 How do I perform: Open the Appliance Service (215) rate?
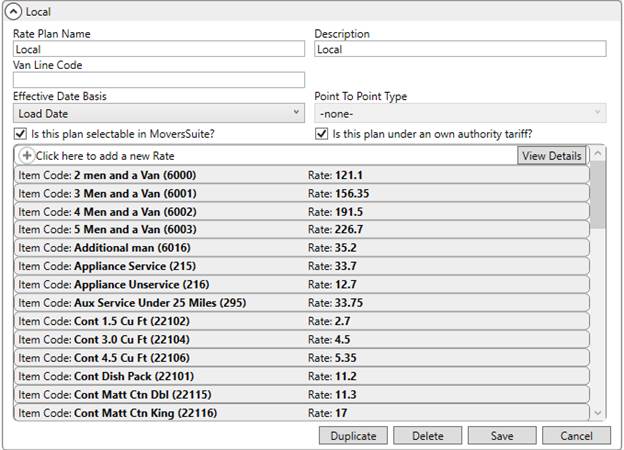(300, 266)
